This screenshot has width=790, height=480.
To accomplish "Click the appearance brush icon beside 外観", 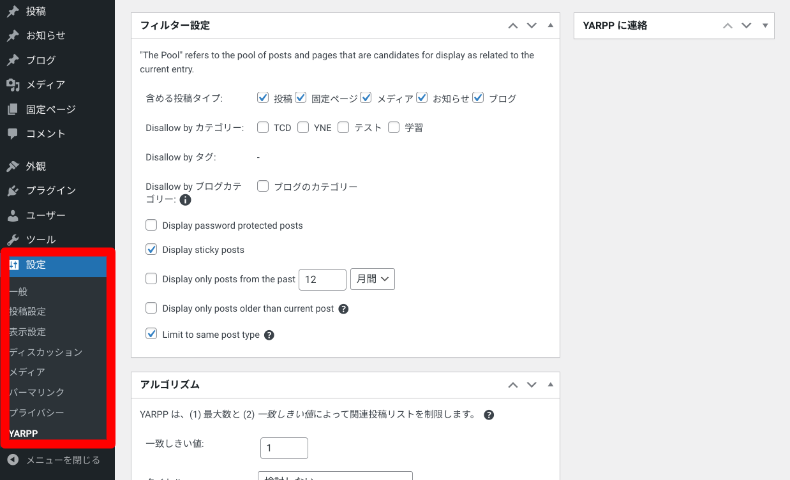I will tap(13, 166).
